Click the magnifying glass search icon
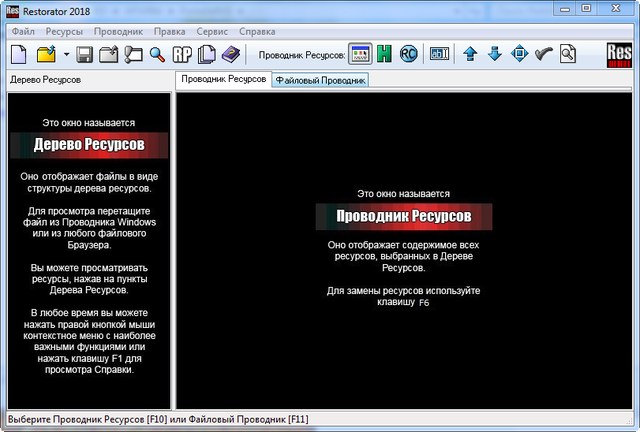 pyautogui.click(x=157, y=54)
